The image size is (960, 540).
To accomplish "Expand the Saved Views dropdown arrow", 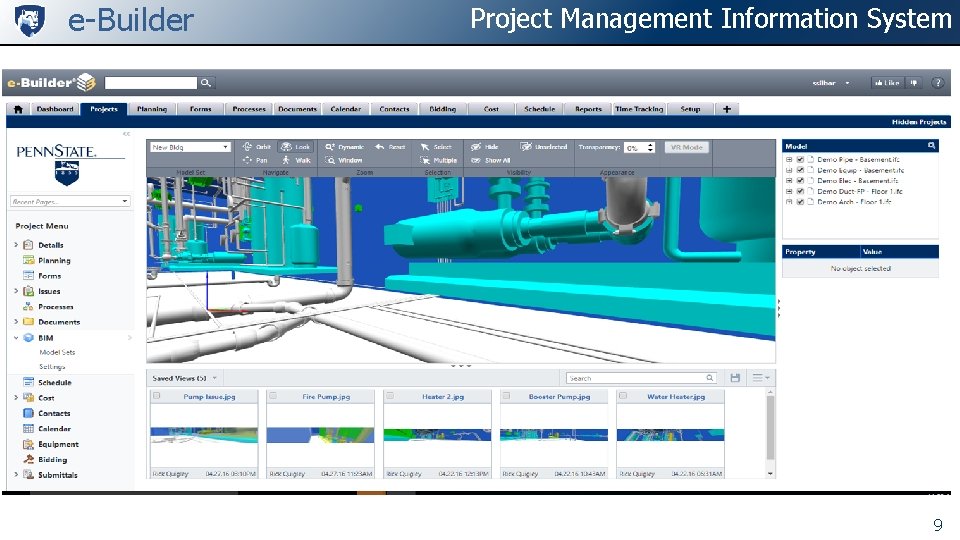I will coord(214,378).
